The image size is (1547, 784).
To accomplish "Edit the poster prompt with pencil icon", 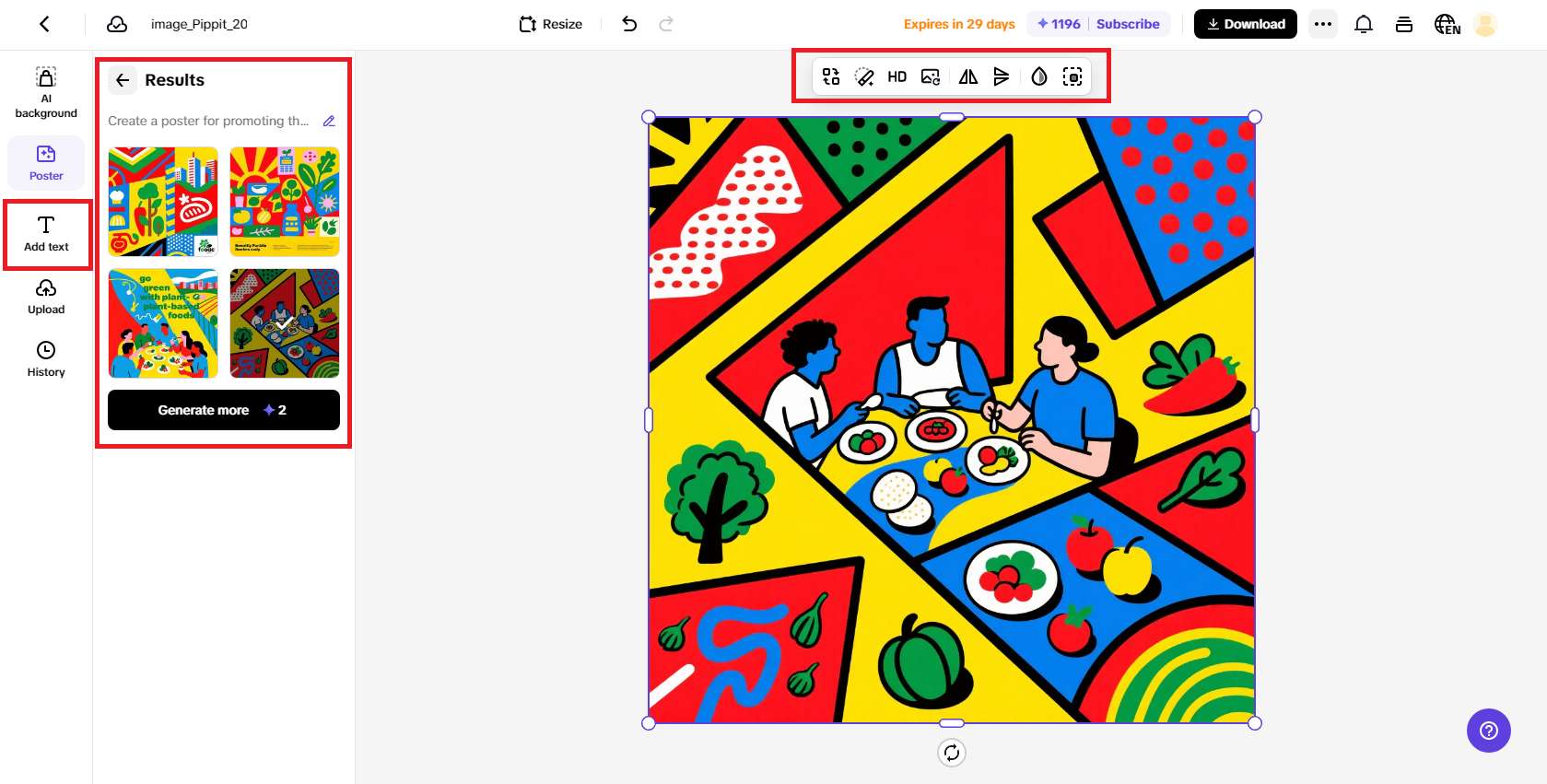I will coord(329,121).
